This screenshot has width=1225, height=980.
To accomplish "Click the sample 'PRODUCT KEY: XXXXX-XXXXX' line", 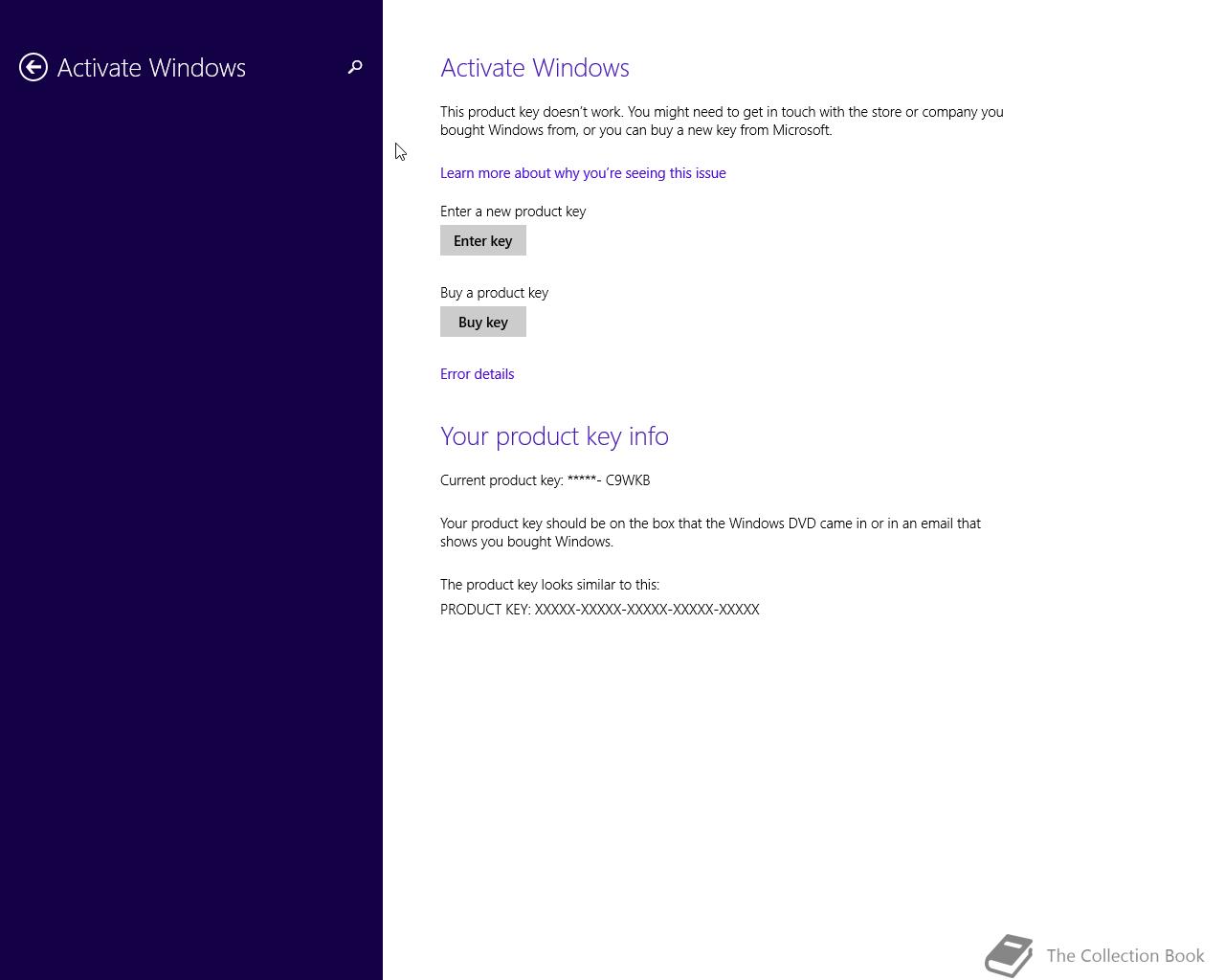I will click(600, 610).
